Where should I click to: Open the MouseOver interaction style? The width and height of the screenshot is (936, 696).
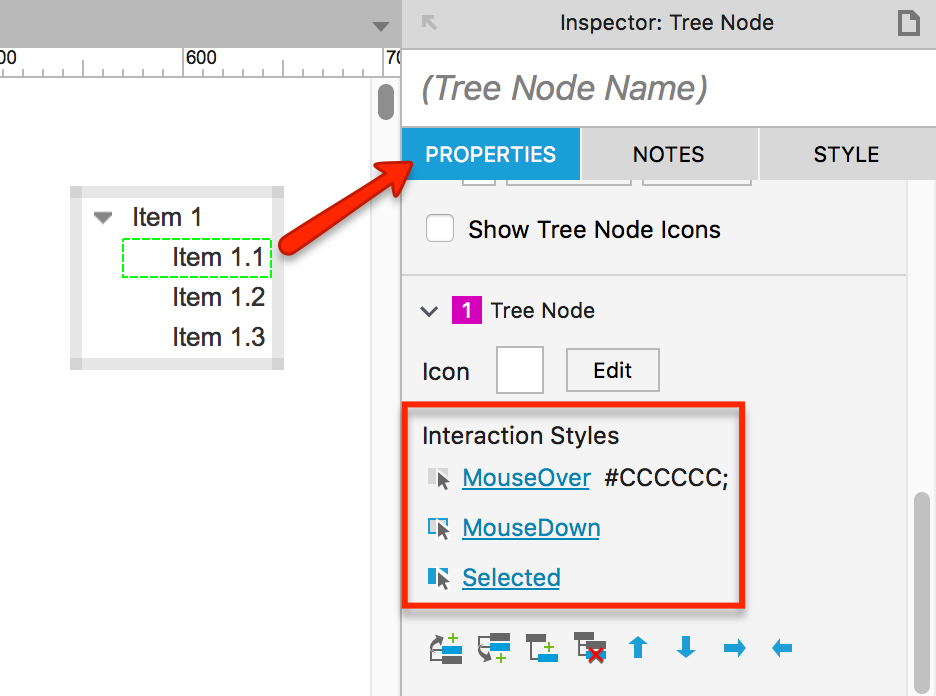(x=526, y=478)
